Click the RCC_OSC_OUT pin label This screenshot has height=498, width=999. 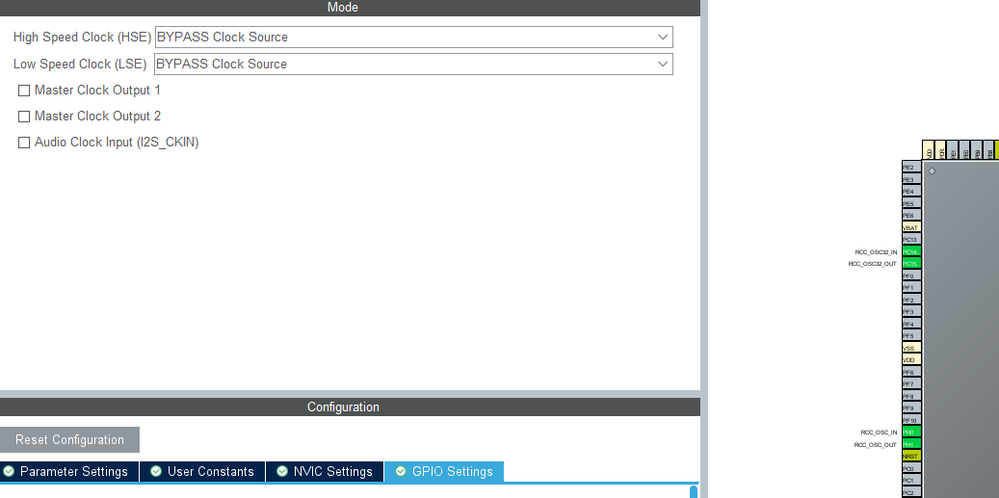(875, 445)
